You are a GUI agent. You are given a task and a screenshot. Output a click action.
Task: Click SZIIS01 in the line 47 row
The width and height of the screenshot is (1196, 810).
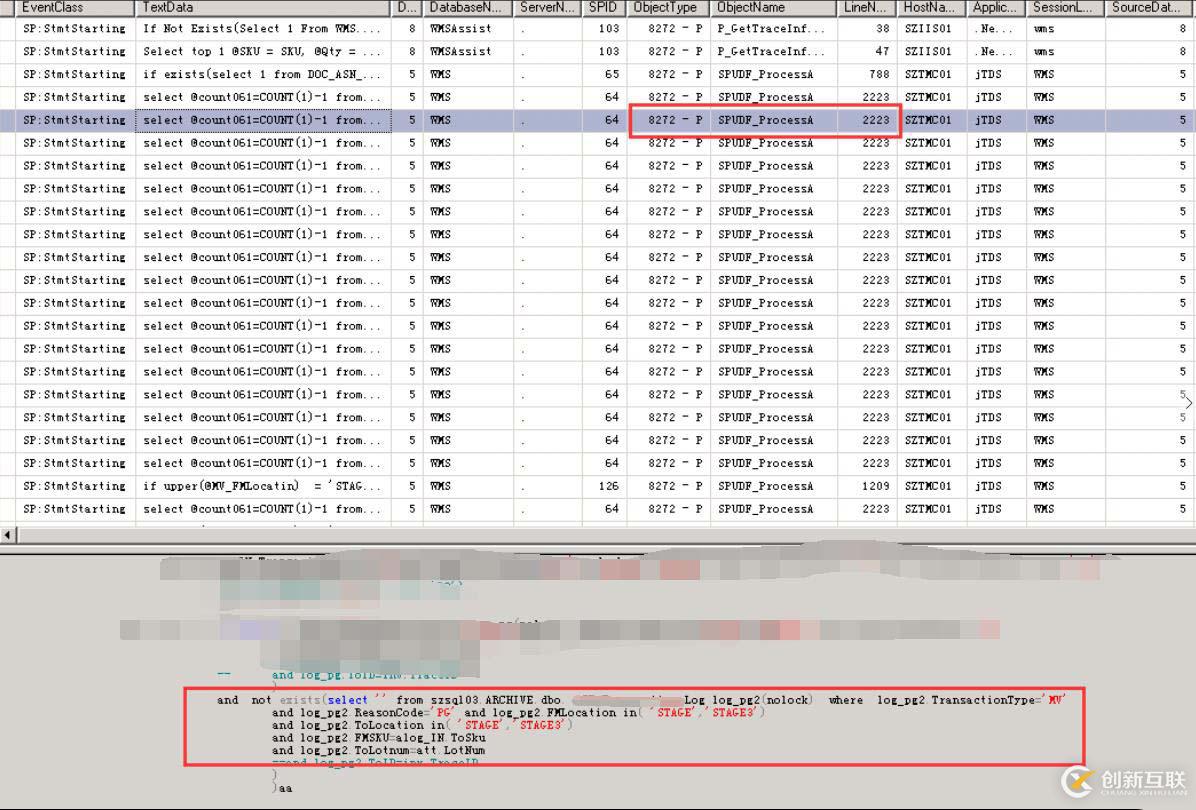928,51
